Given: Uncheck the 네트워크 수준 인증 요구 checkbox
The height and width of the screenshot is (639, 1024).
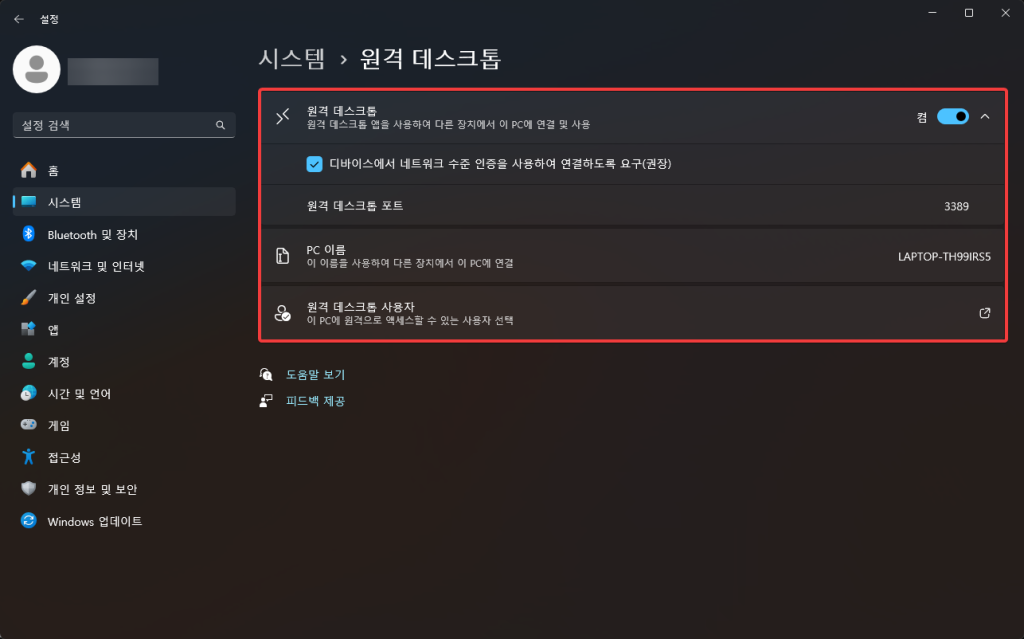Looking at the screenshot, I should coord(314,164).
